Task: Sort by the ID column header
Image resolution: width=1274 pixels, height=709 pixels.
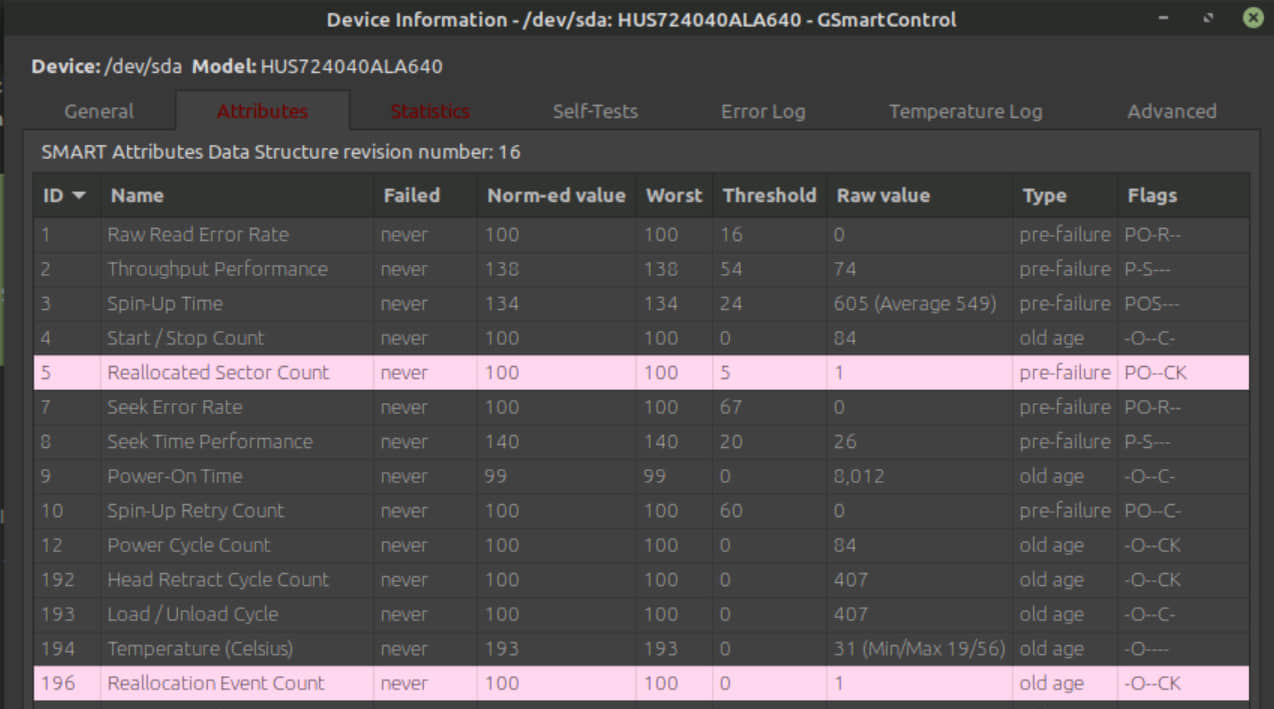Action: (x=64, y=196)
